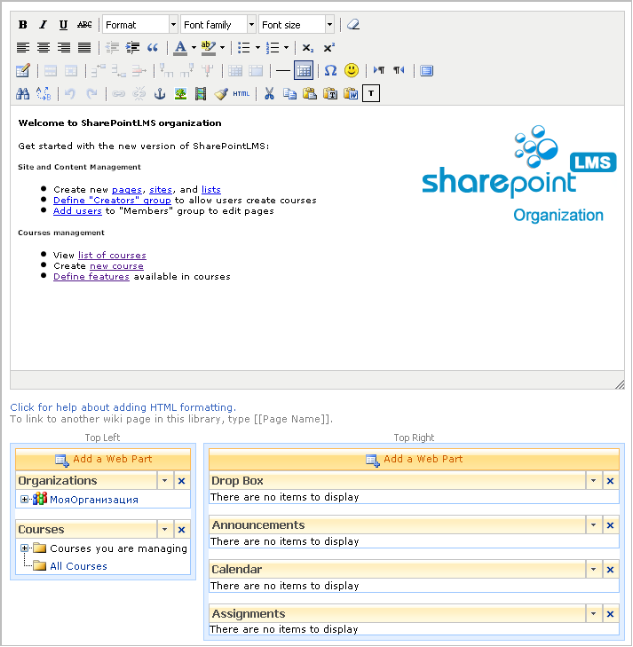
Task: Edit HTML source
Action: (x=241, y=94)
